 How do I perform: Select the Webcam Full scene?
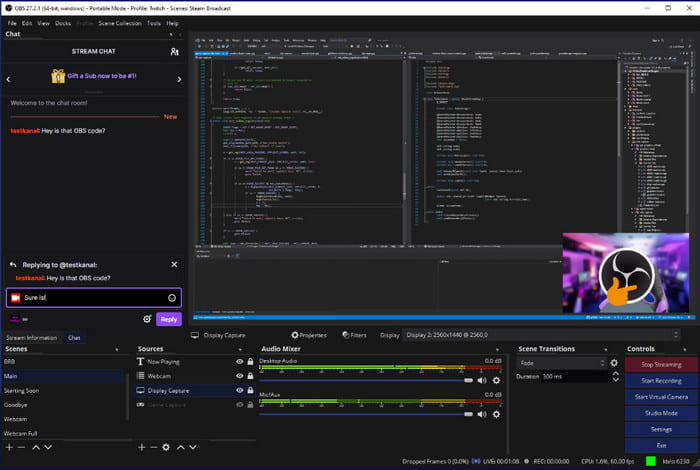tap(62, 433)
